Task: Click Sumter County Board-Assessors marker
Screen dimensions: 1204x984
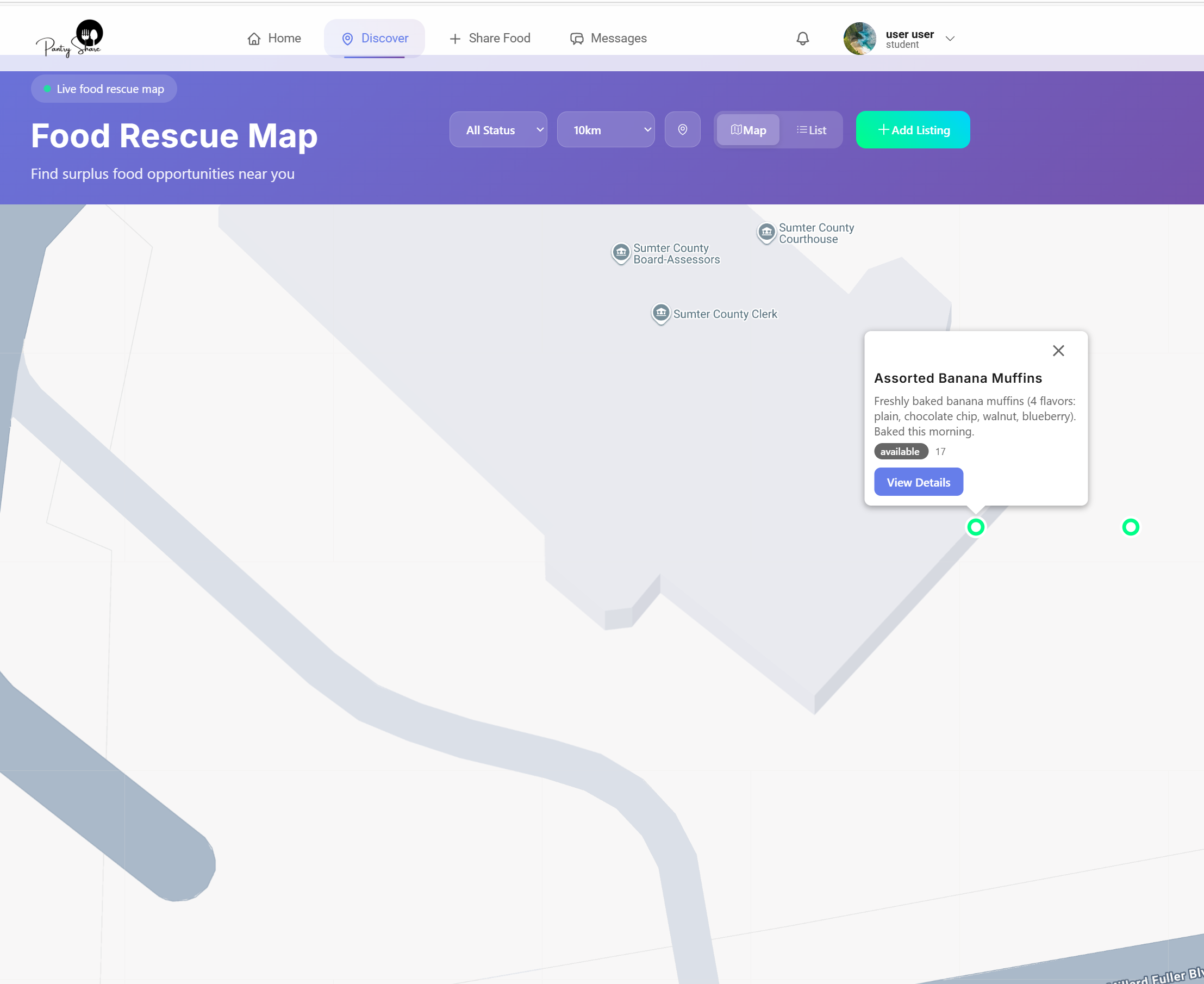Action: pyautogui.click(x=621, y=253)
